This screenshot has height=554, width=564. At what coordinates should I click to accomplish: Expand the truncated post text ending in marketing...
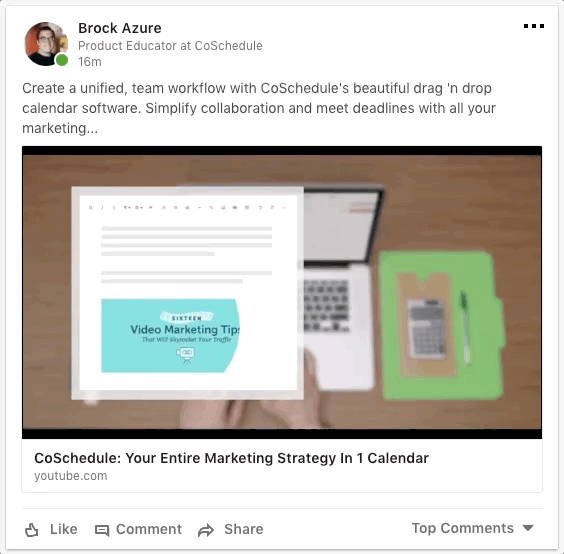click(x=60, y=128)
